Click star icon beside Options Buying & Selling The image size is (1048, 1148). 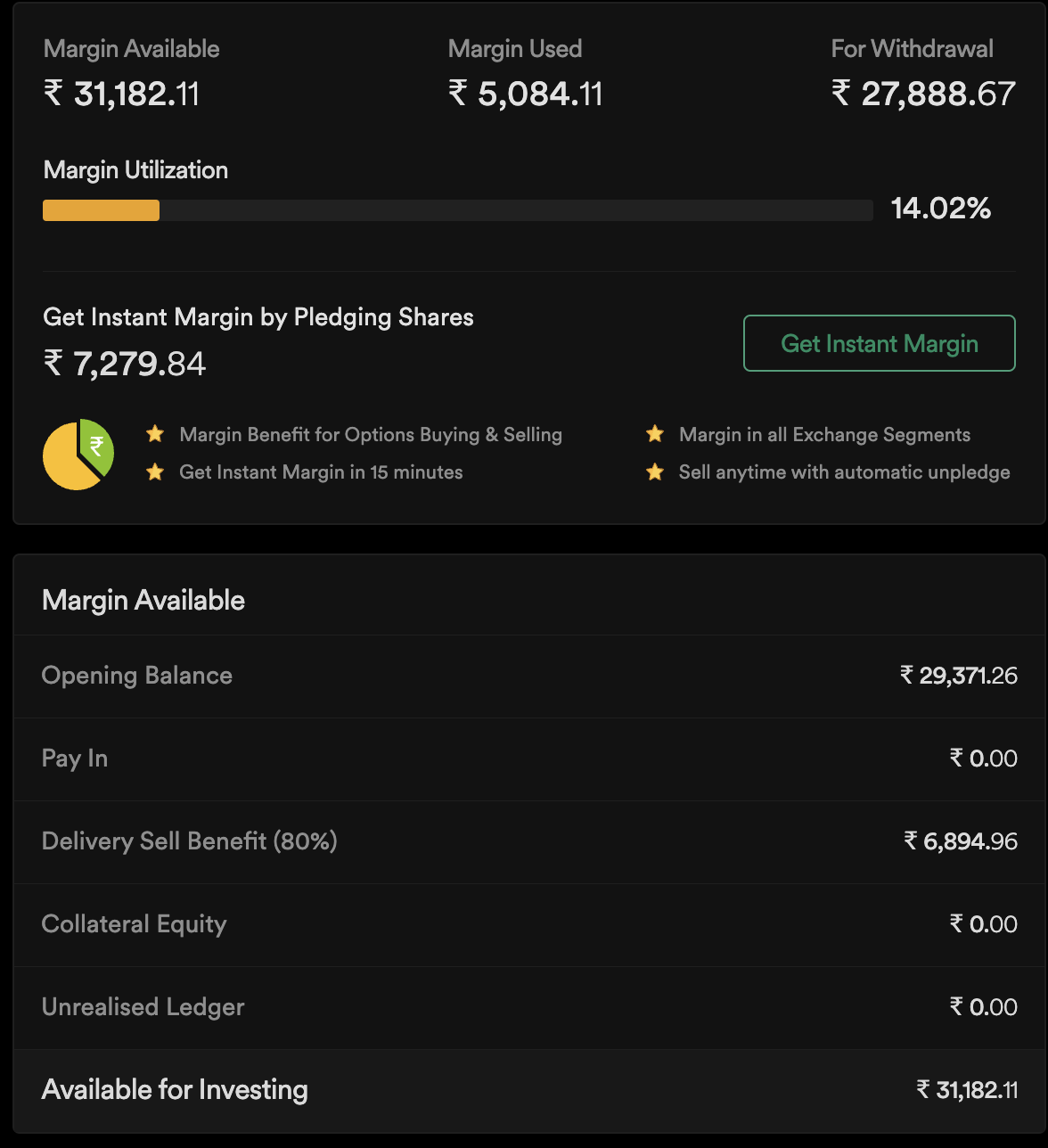155,434
